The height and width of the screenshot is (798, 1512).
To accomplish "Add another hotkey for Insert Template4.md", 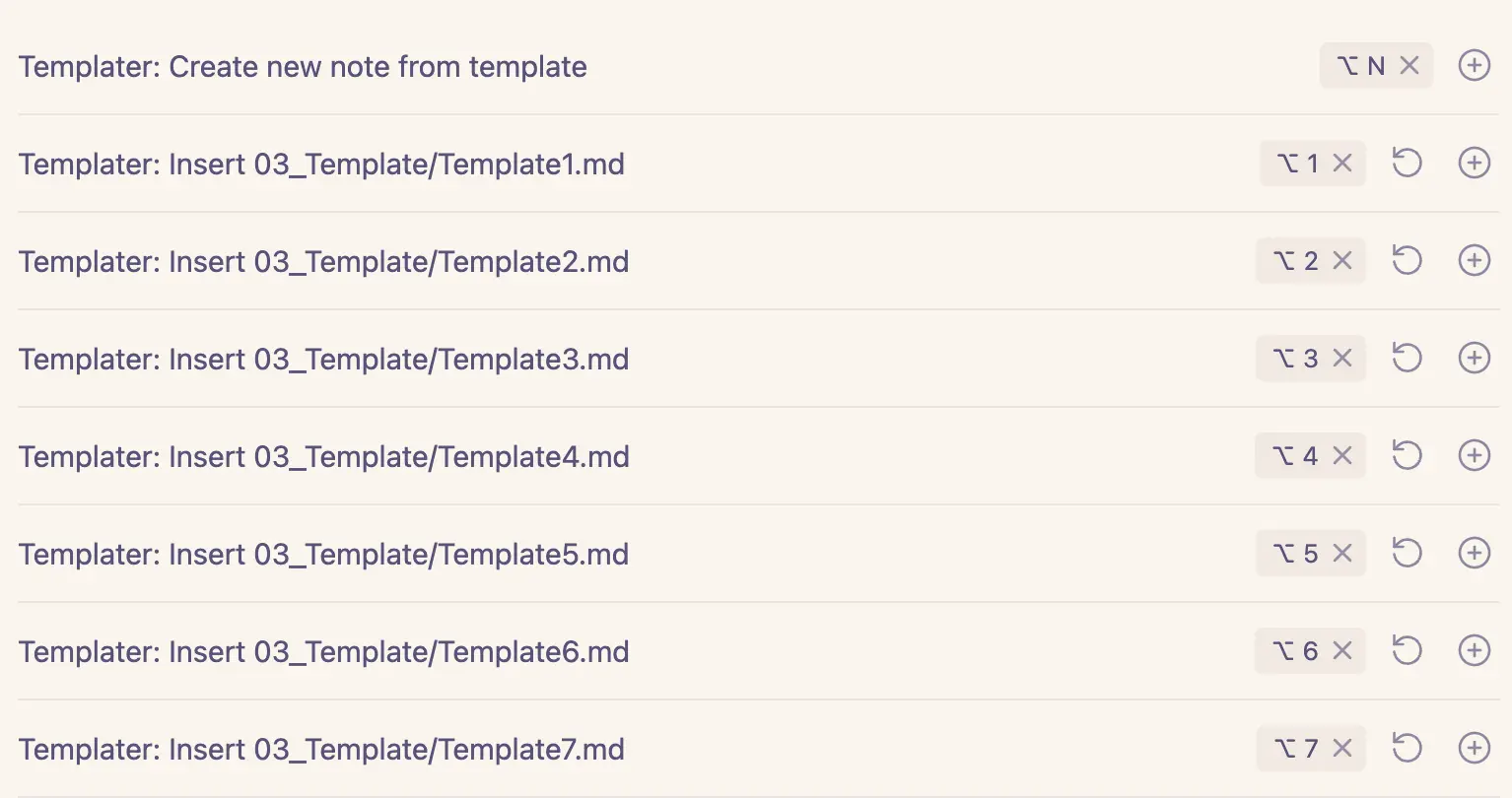I will pyautogui.click(x=1474, y=455).
